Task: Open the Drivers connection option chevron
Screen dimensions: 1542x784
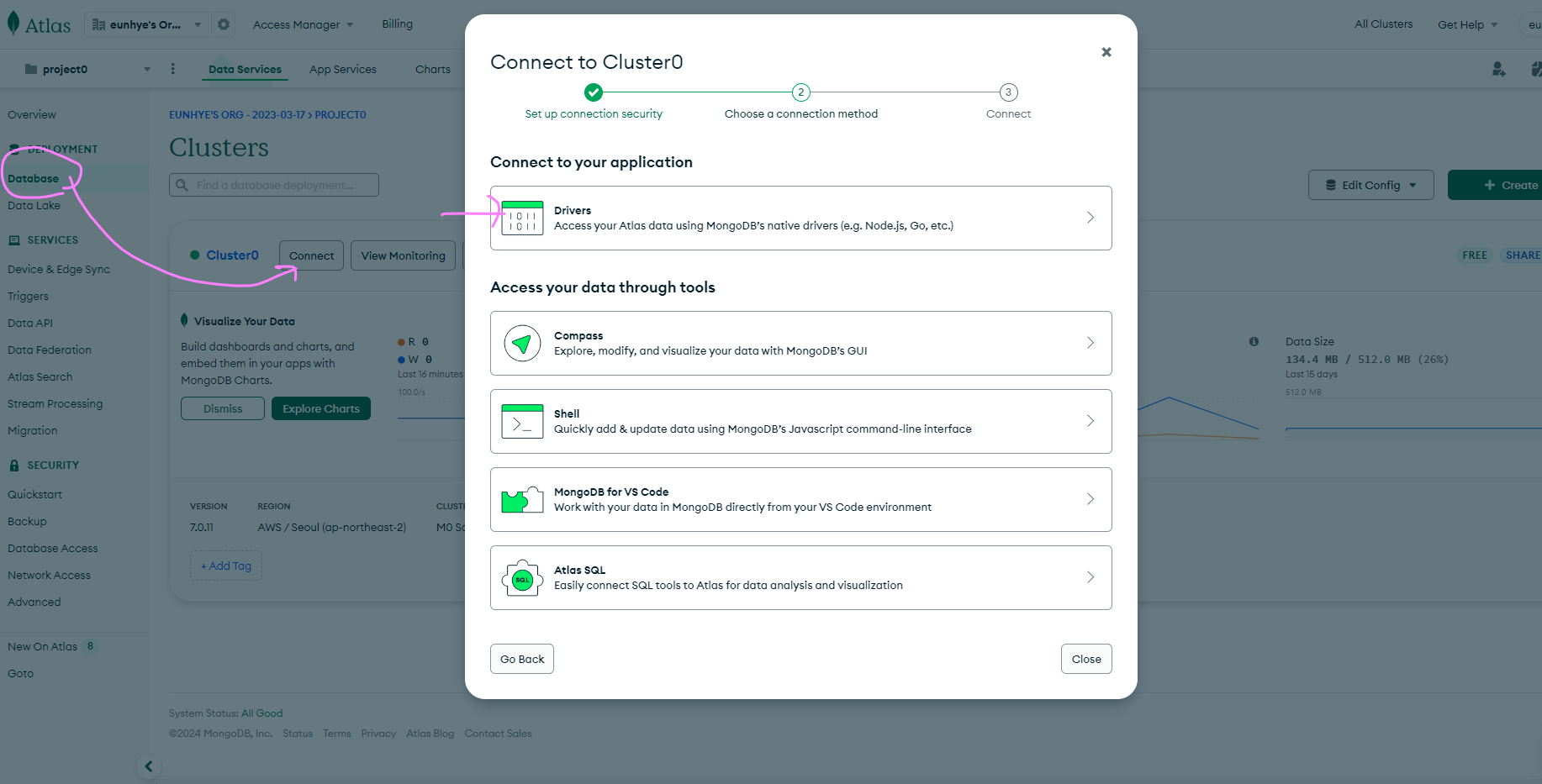Action: click(x=1090, y=218)
